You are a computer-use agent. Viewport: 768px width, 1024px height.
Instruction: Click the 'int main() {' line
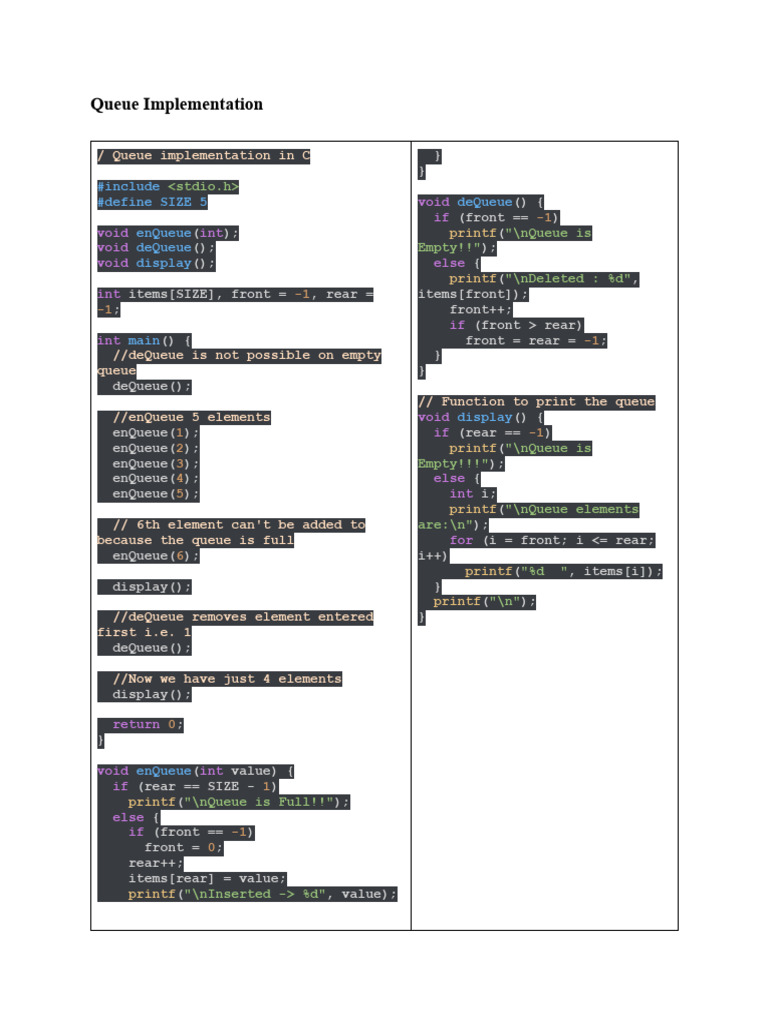pyautogui.click(x=144, y=341)
